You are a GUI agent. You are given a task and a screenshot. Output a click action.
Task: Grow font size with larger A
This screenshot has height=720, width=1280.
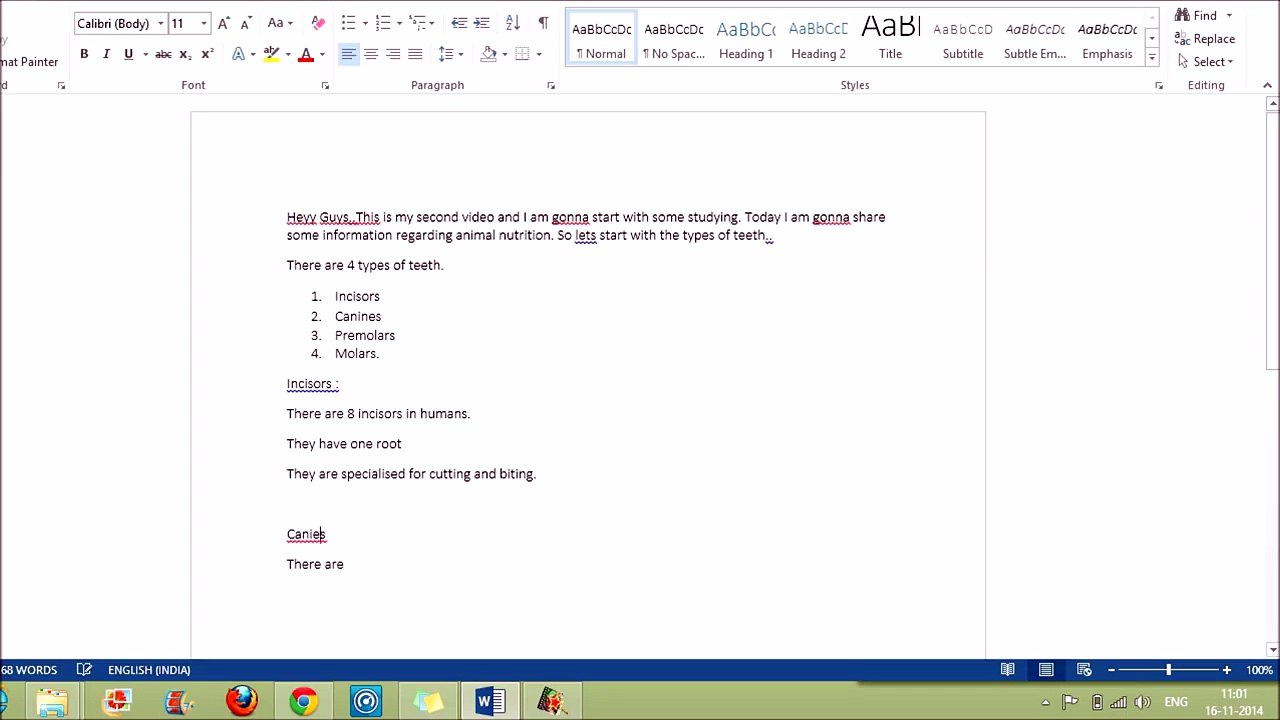coord(224,23)
